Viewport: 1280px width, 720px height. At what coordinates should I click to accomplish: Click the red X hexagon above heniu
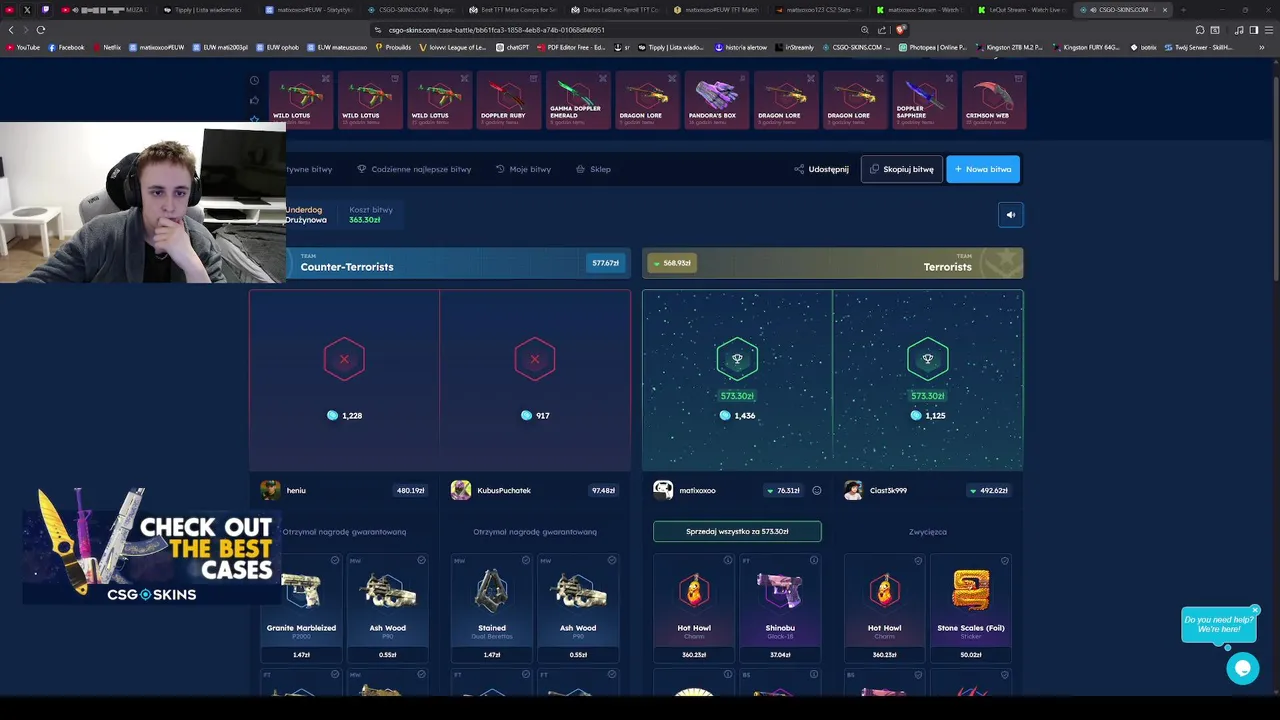pos(344,359)
